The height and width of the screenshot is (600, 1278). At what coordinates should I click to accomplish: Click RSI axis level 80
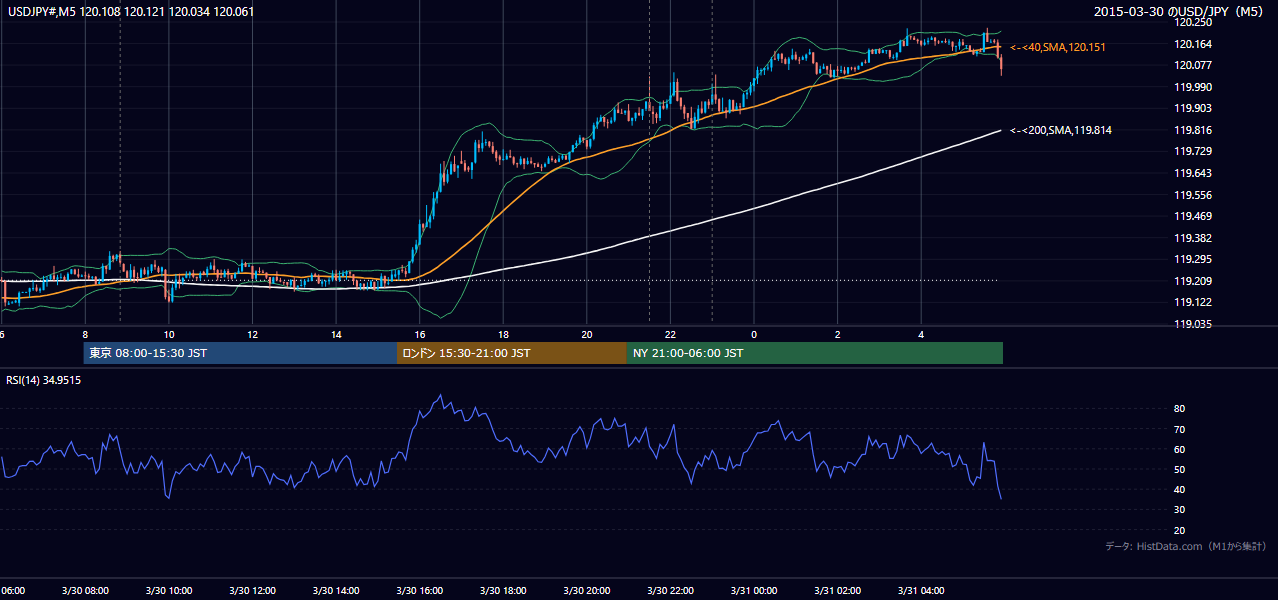(x=1180, y=409)
